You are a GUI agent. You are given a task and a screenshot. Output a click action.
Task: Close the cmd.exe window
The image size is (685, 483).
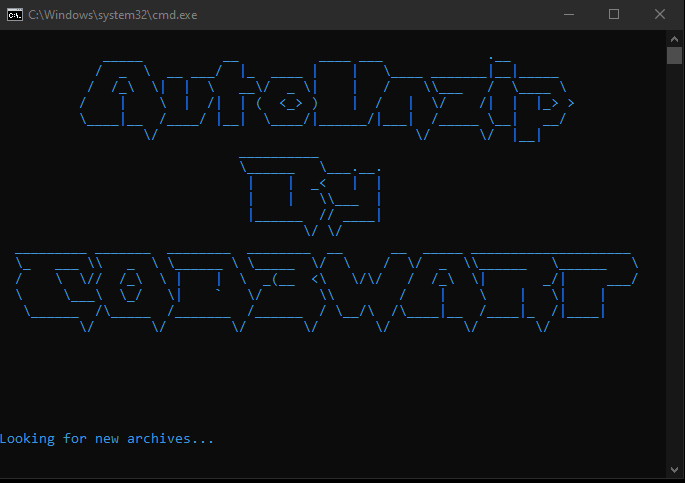[x=660, y=14]
